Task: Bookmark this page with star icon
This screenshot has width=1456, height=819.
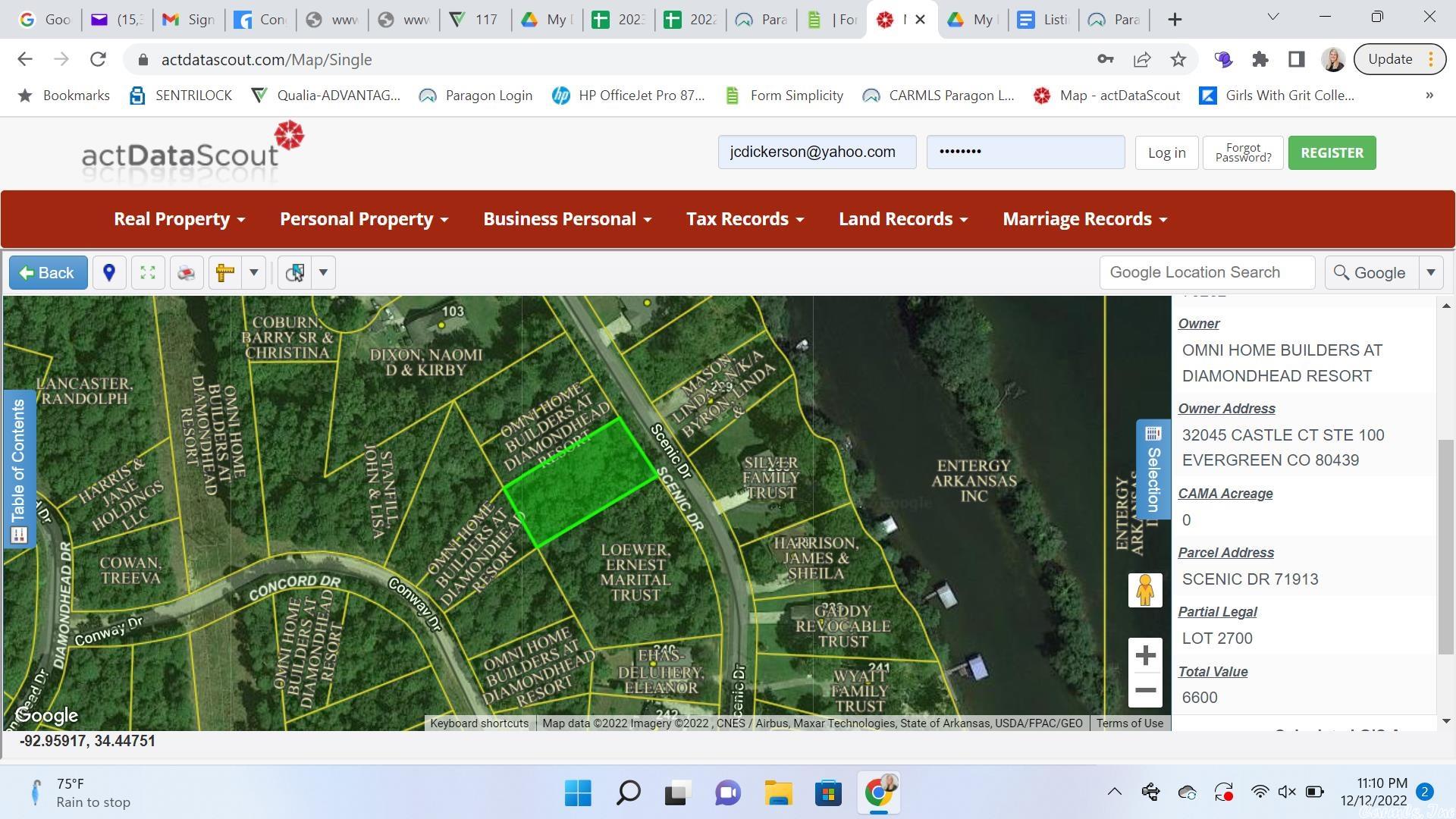Action: 1178,59
